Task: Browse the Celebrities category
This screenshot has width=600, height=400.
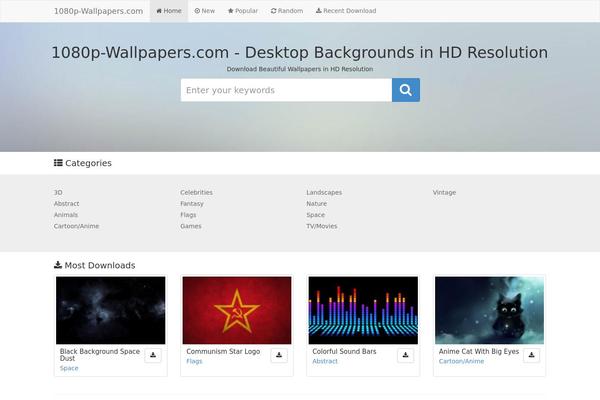Action: tap(196, 193)
